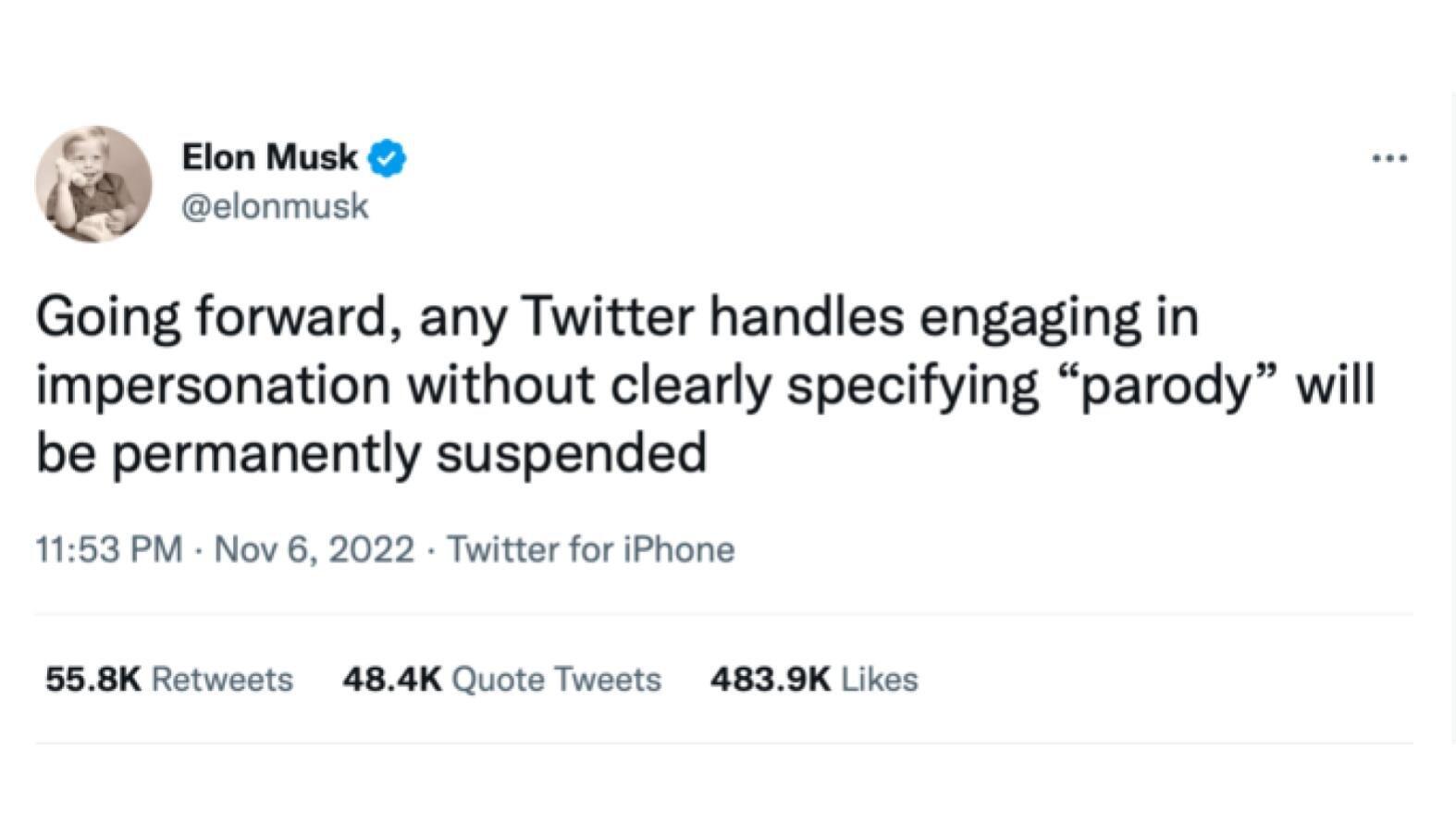The image size is (1456, 836).
Task: Open the Twitter for iPhone source link
Action: tap(591, 549)
